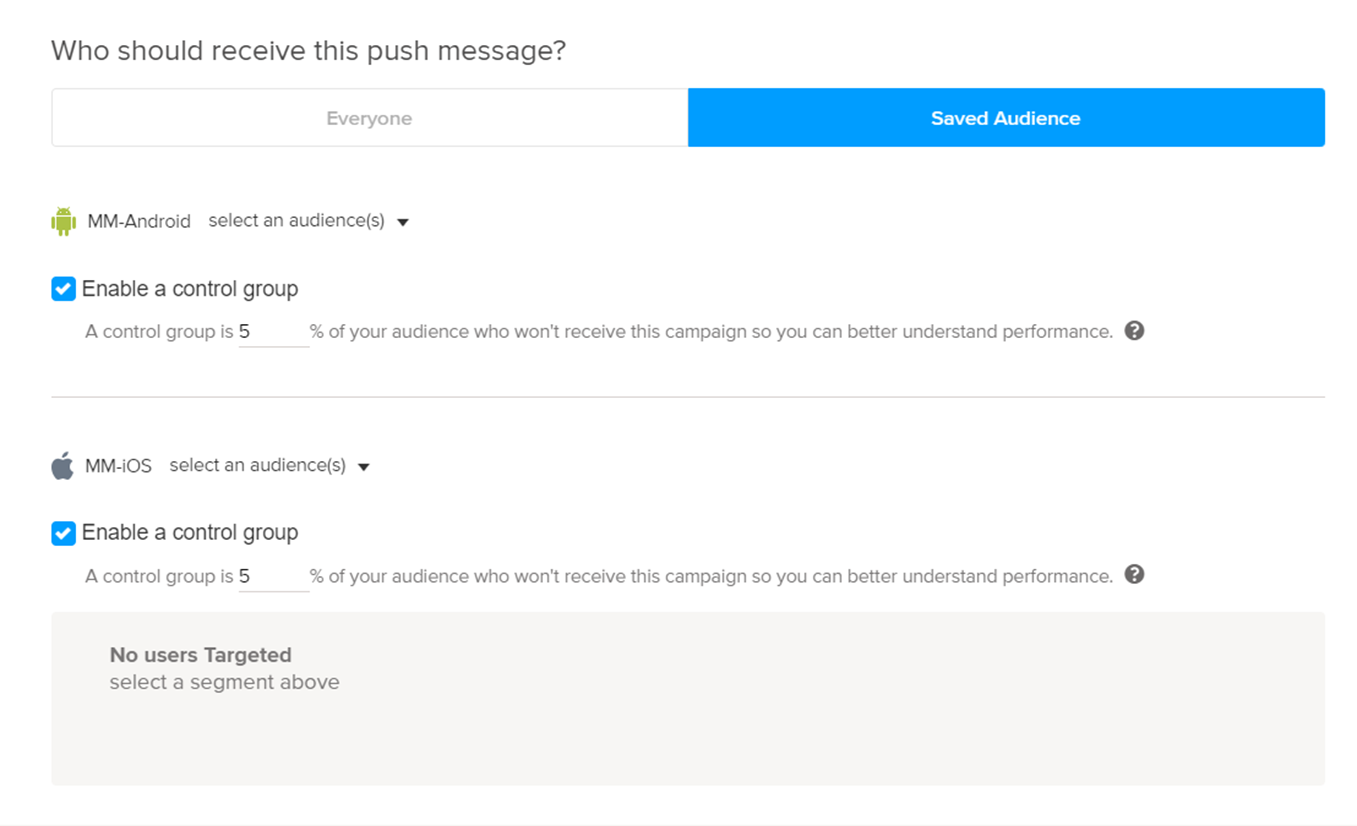Click the caret arrow next to MM-iOS audience

364,467
